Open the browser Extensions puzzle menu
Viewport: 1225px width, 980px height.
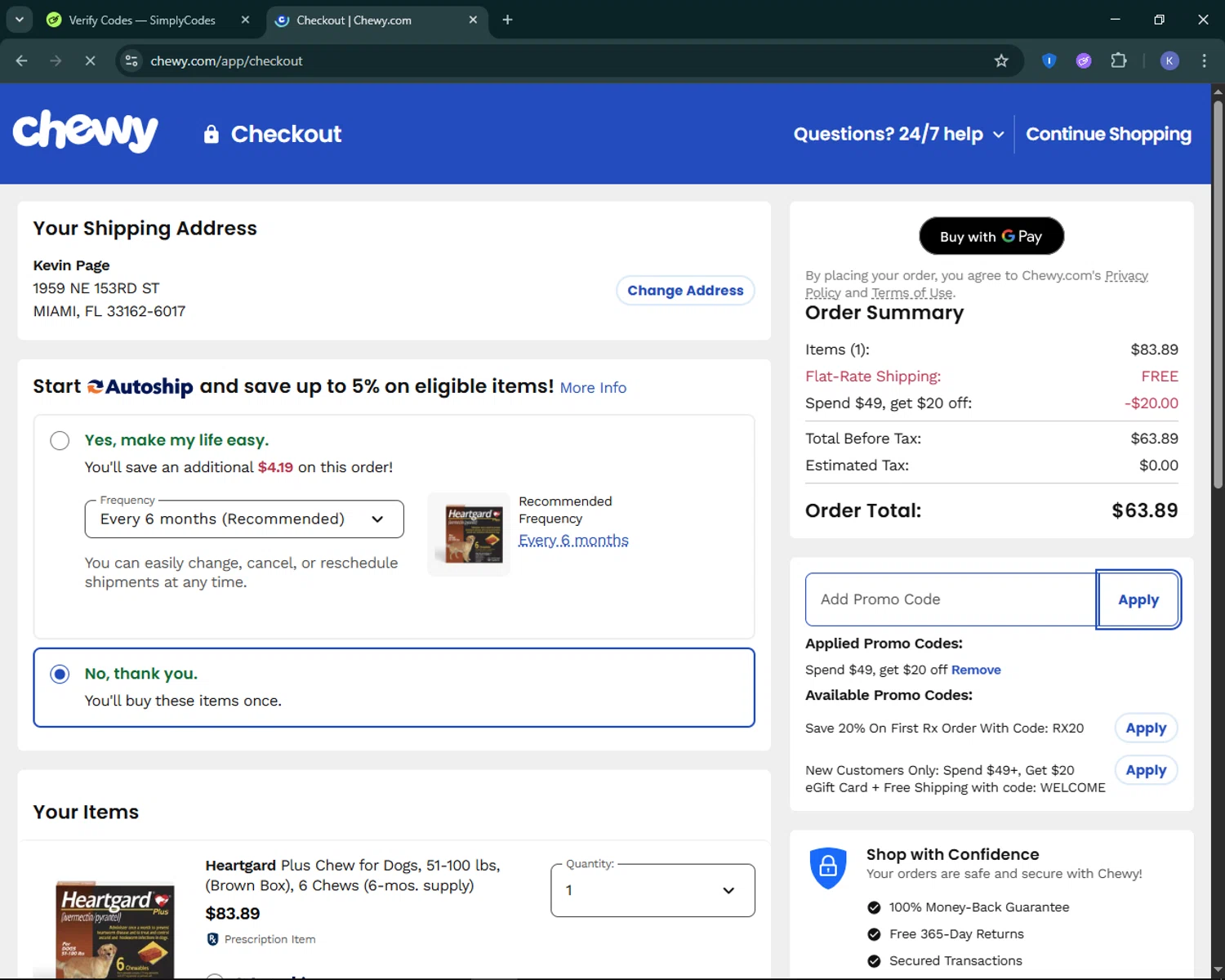tap(1119, 61)
